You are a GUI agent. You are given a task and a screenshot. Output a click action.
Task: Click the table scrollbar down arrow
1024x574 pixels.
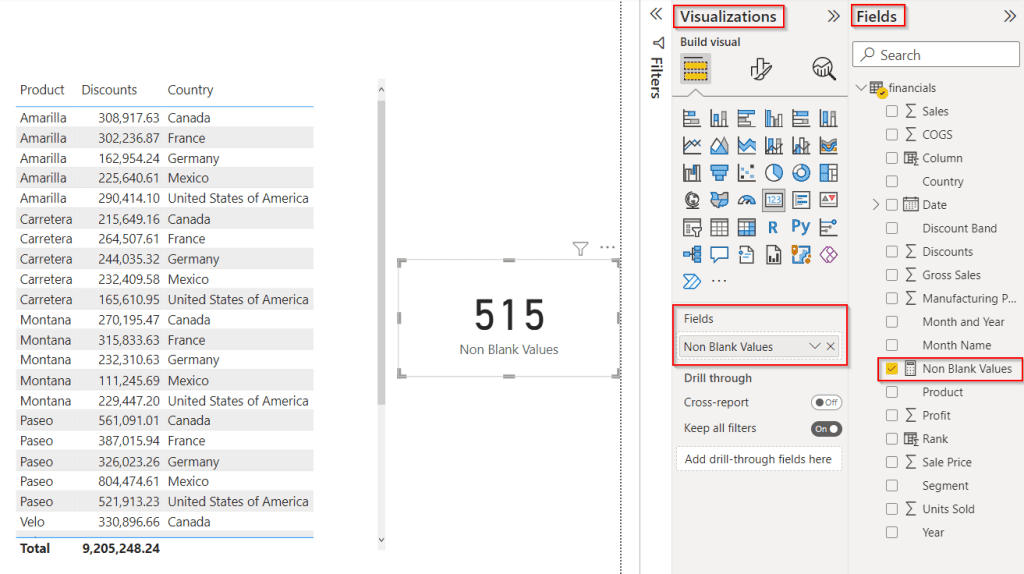point(381,540)
